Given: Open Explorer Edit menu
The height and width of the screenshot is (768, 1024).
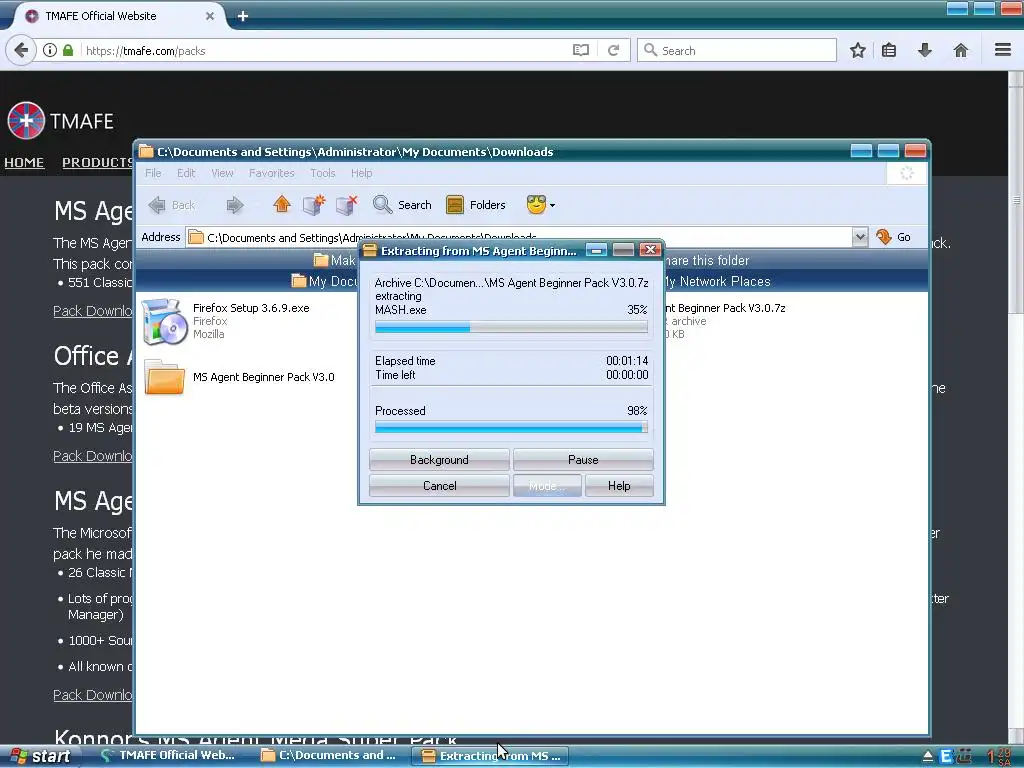Looking at the screenshot, I should tap(186, 173).
